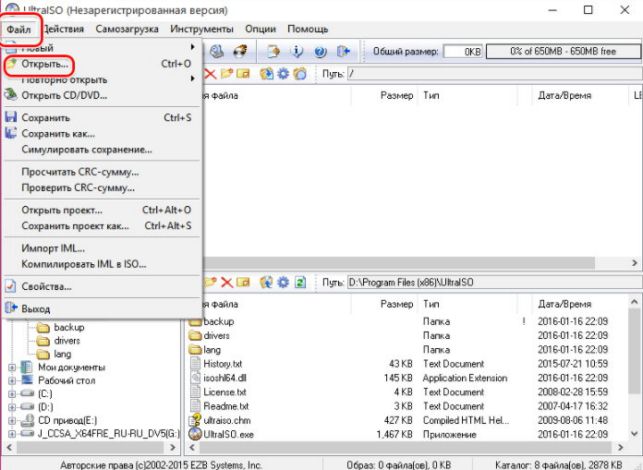Click the gear icon in upper image toolbar
643x470 pixels.
pyautogui.click(x=283, y=74)
